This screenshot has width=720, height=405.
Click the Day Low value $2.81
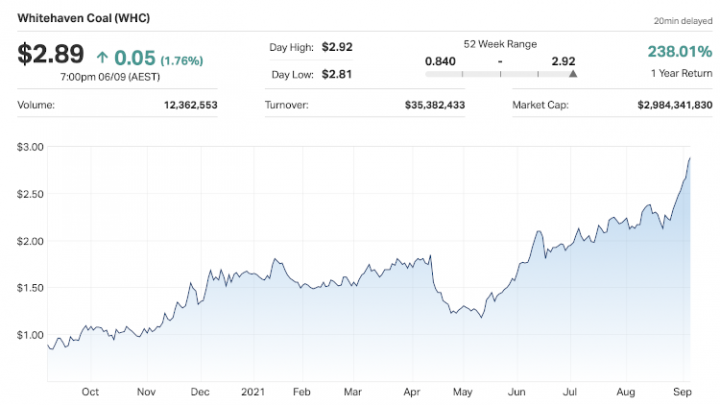(x=337, y=74)
